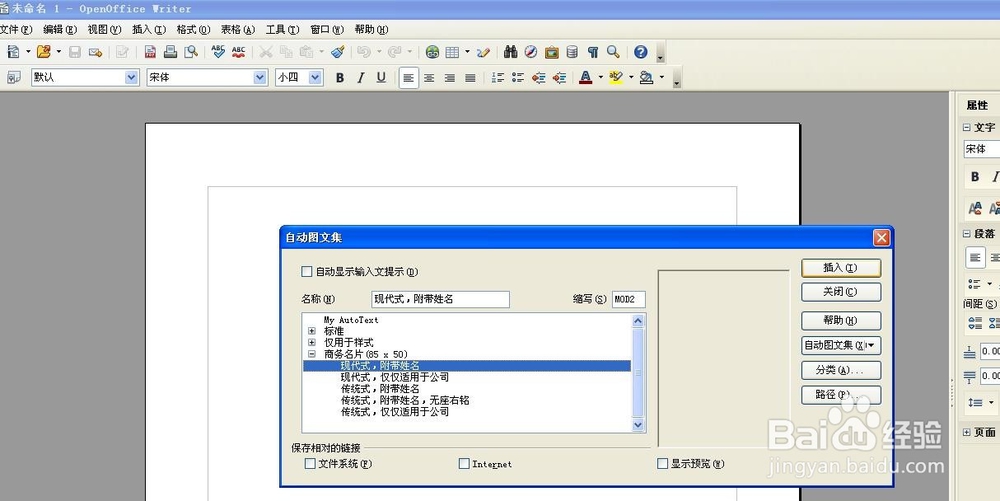The image size is (1000, 501).
Task: Open the 编辑 menu
Action: (60, 29)
